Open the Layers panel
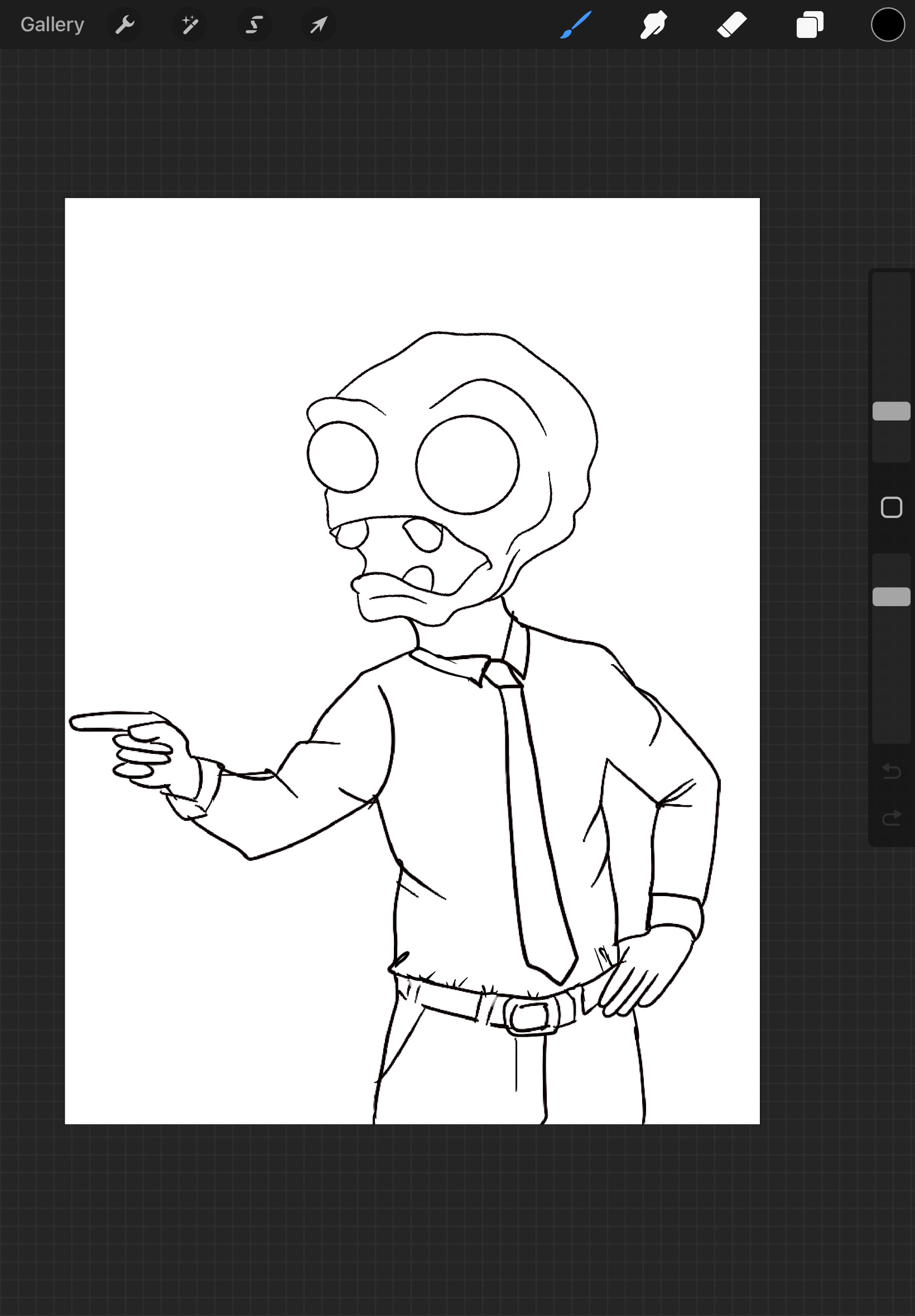 (x=810, y=25)
